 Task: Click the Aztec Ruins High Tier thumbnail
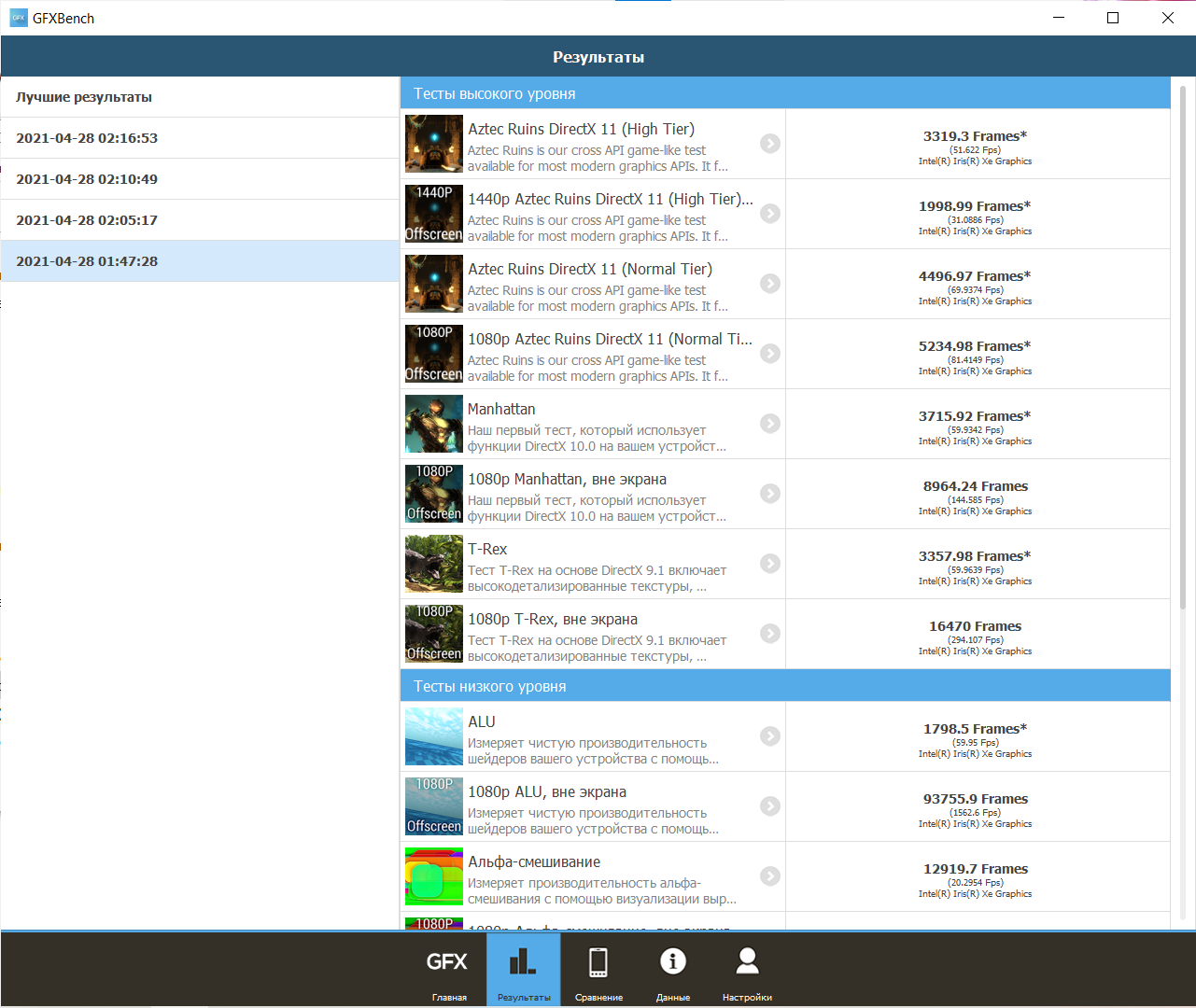434,144
